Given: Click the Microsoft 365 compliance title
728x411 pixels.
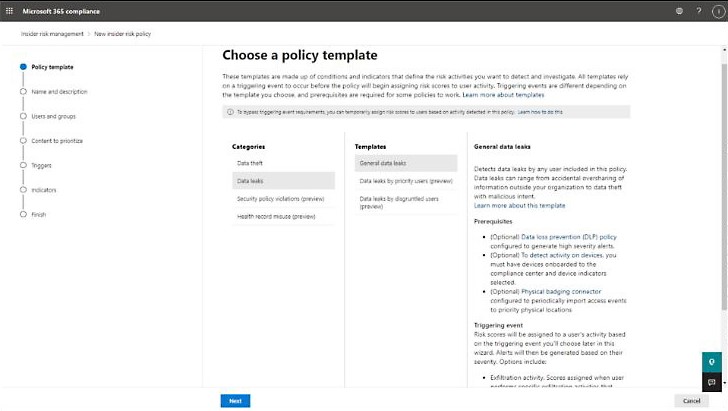Looking at the screenshot, I should [61, 11].
